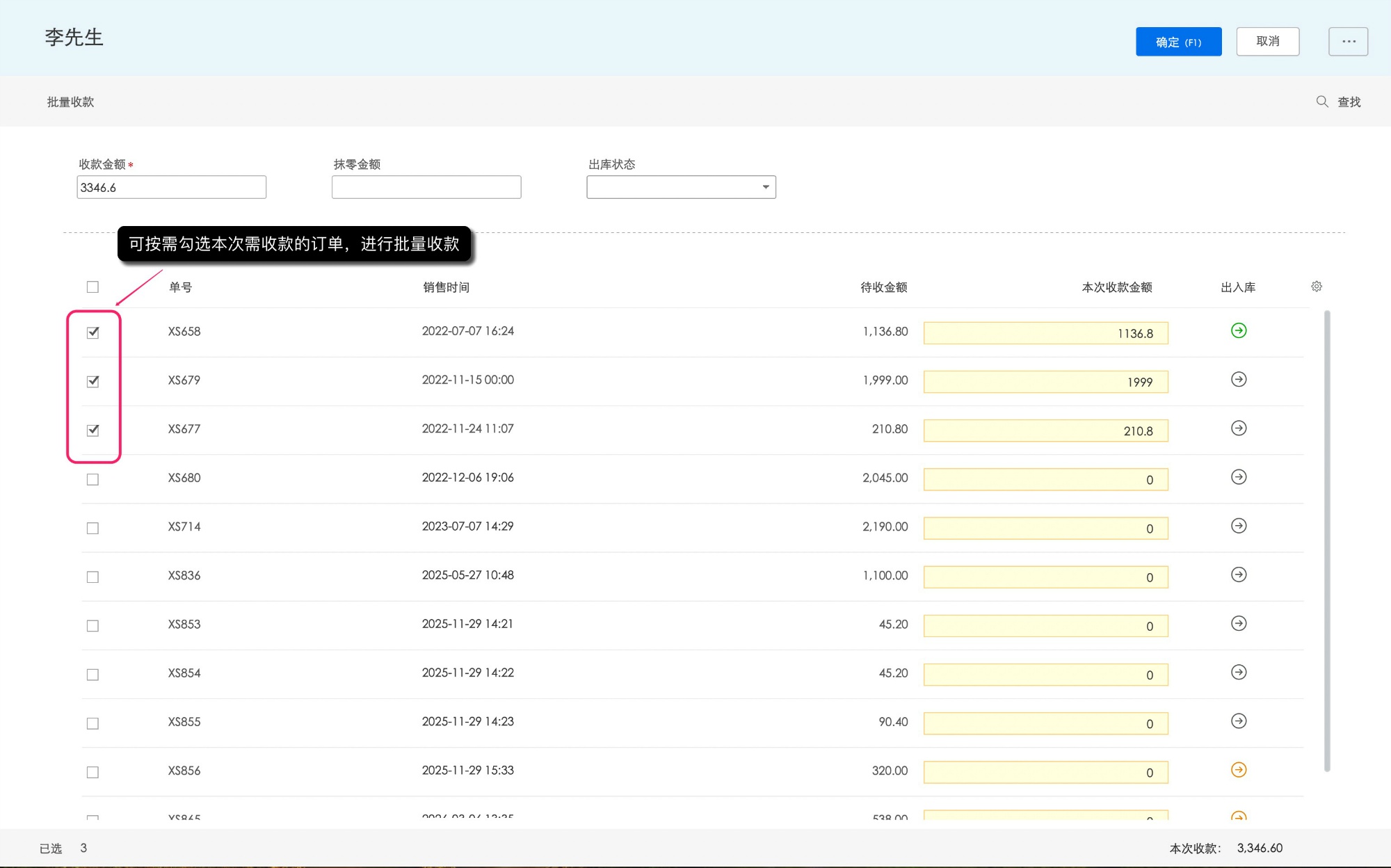Click the search magnifier icon
This screenshot has width=1391, height=868.
1321,102
